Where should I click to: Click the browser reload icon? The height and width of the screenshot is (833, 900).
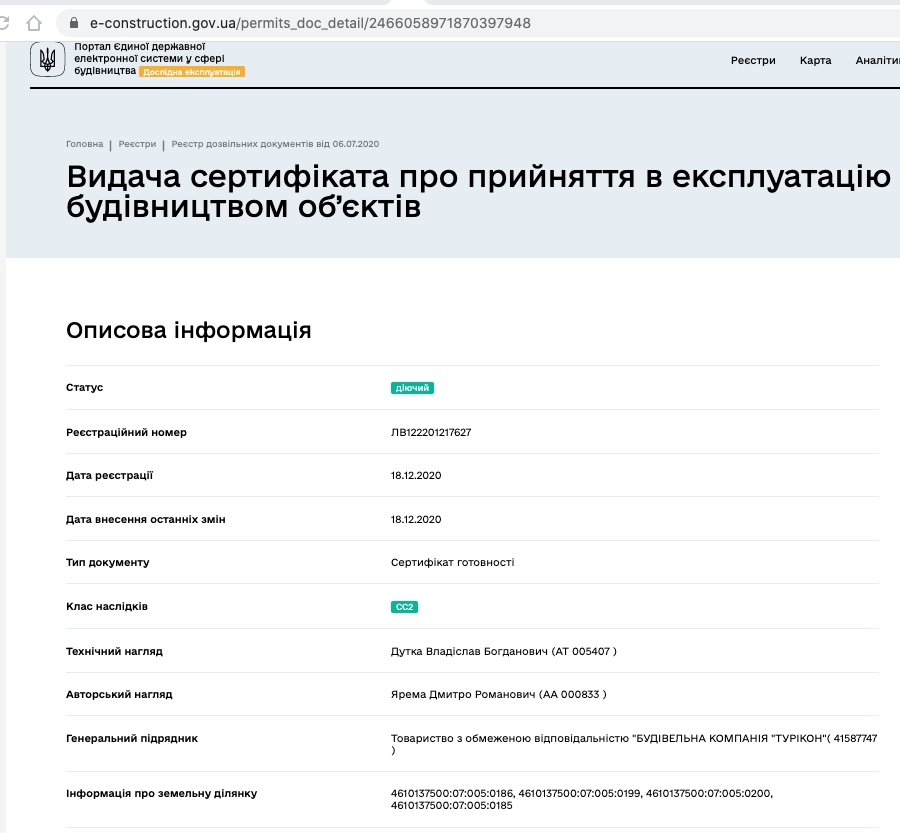pos(3,23)
